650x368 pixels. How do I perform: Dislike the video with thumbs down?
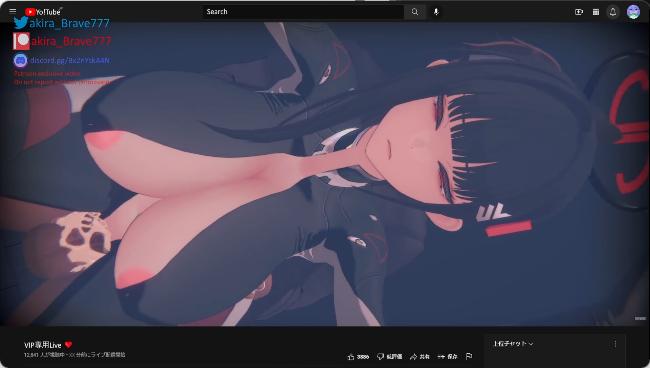pos(390,356)
